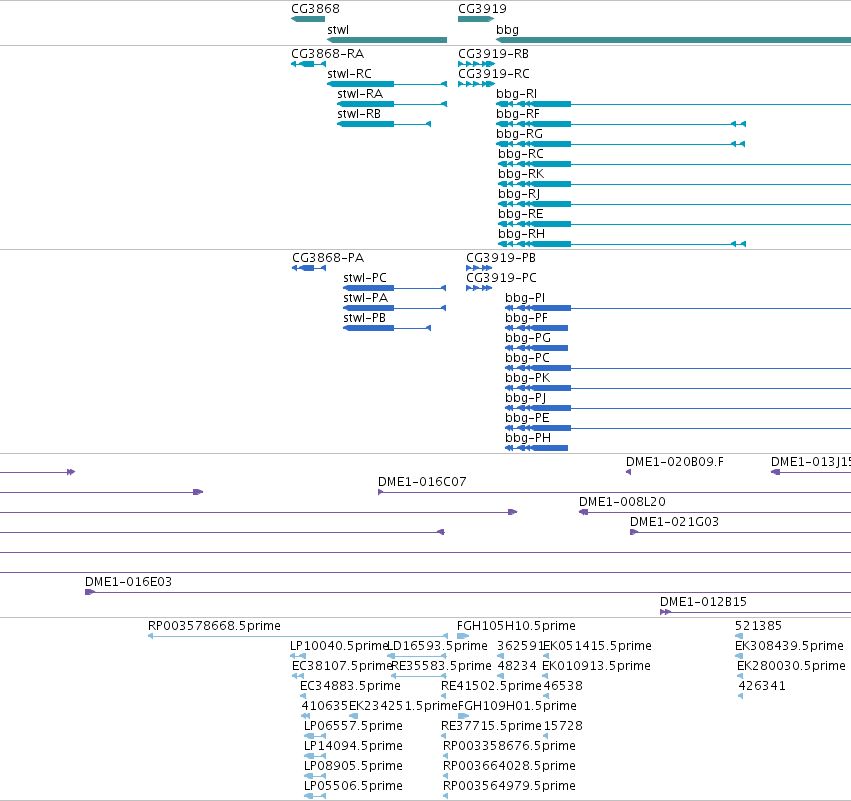
Task: Select the bbg-PE protein
Action: [x=678, y=428]
